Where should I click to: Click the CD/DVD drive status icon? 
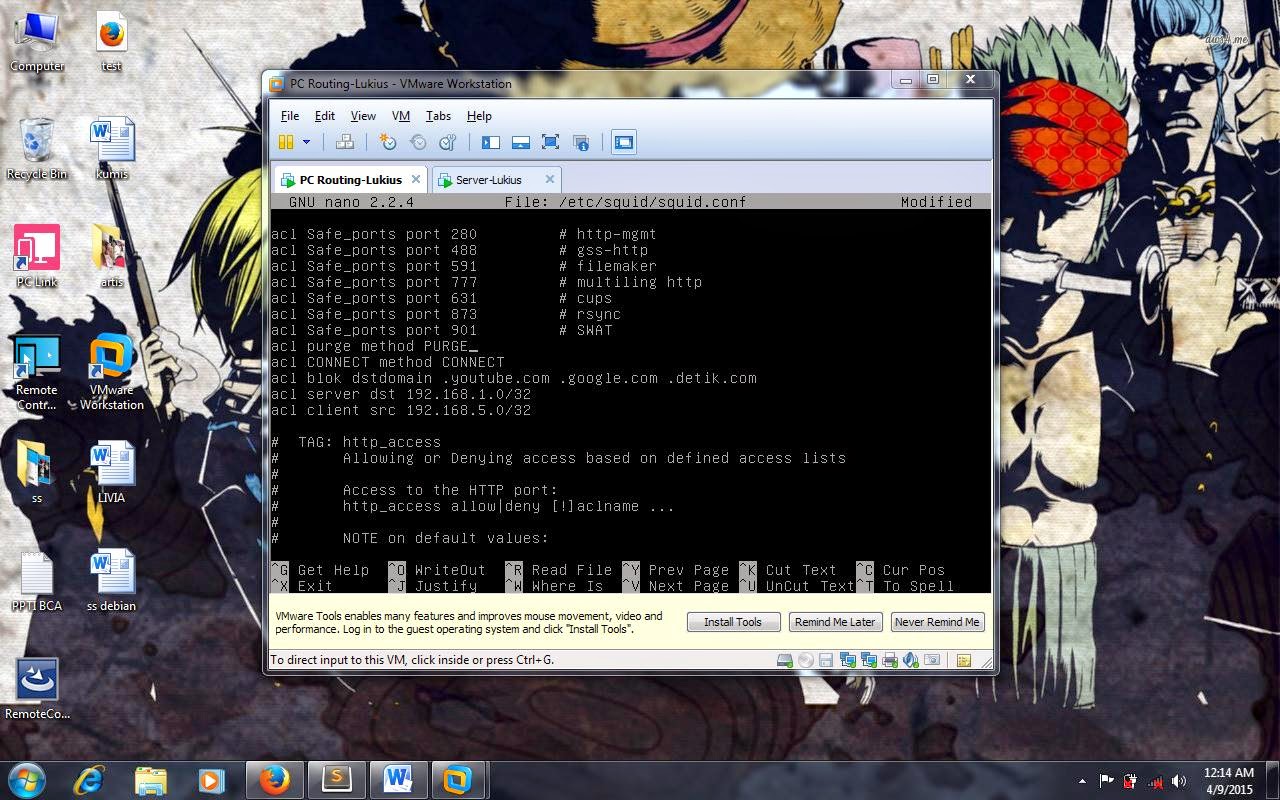point(806,660)
